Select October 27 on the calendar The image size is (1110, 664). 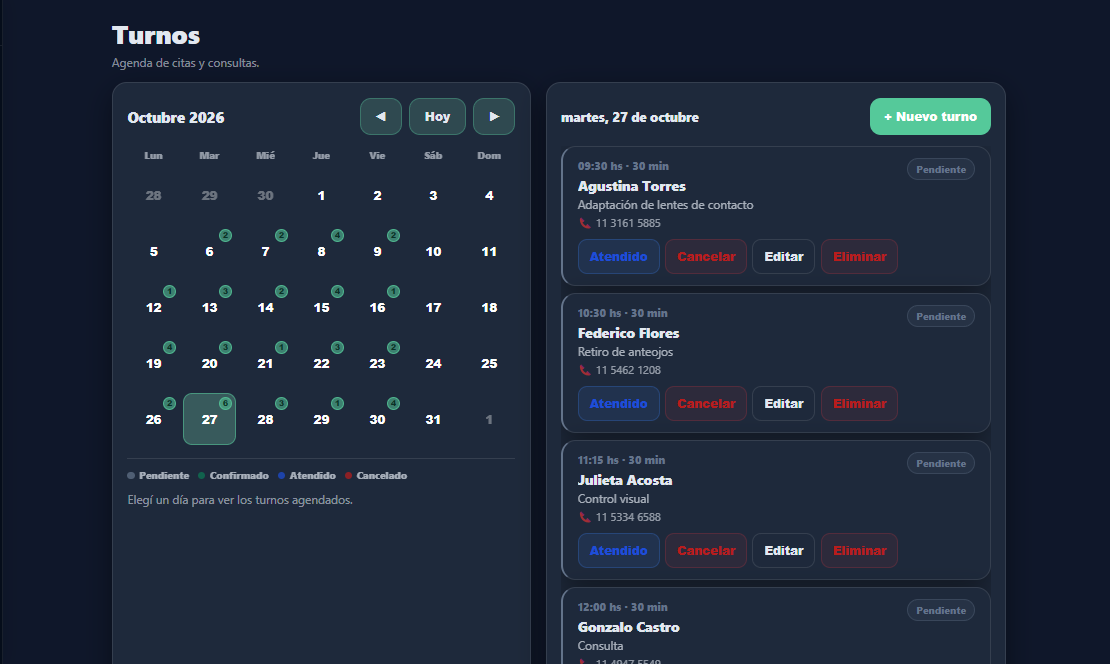pyautogui.click(x=210, y=419)
